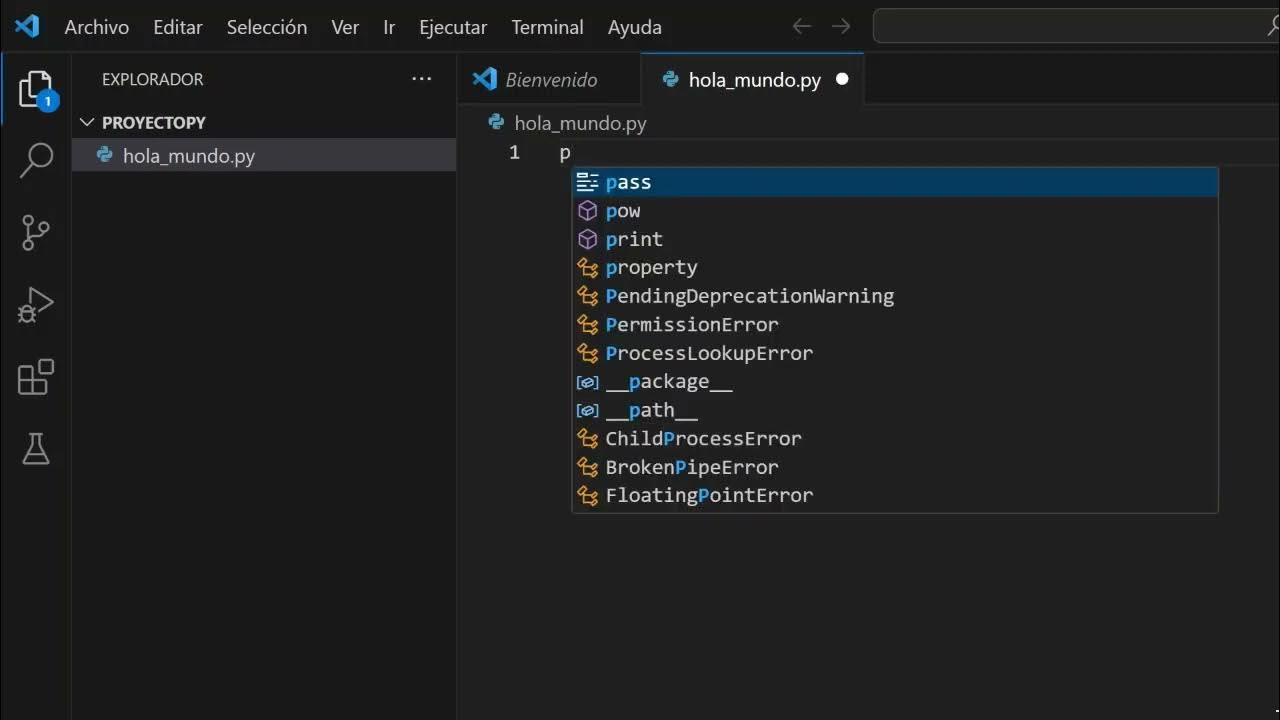Click the forward navigation arrow
Screen dimensions: 1280x720
tap(841, 27)
